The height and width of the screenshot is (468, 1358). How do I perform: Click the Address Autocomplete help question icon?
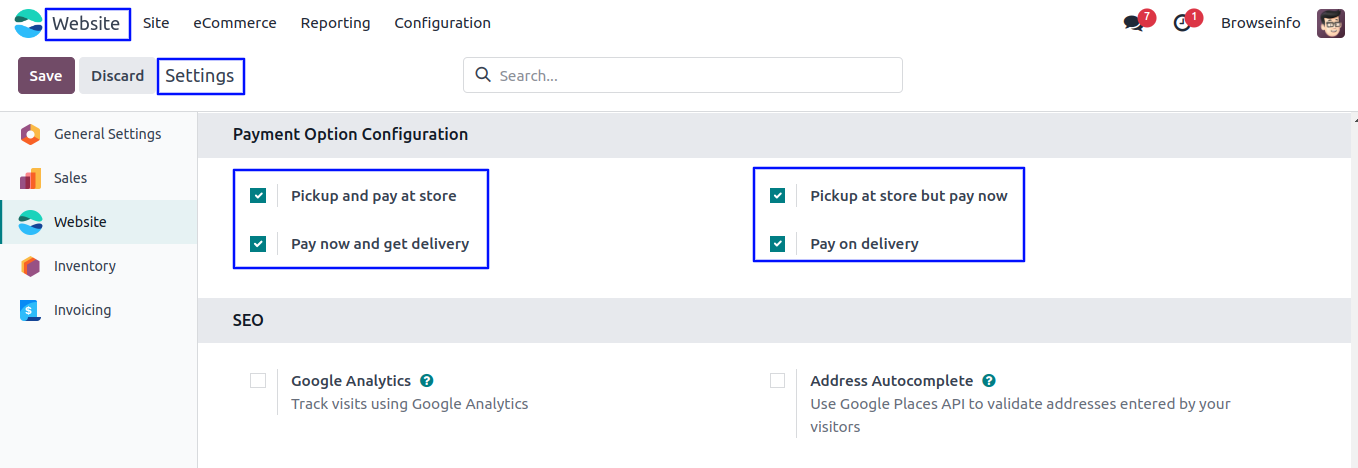(989, 381)
